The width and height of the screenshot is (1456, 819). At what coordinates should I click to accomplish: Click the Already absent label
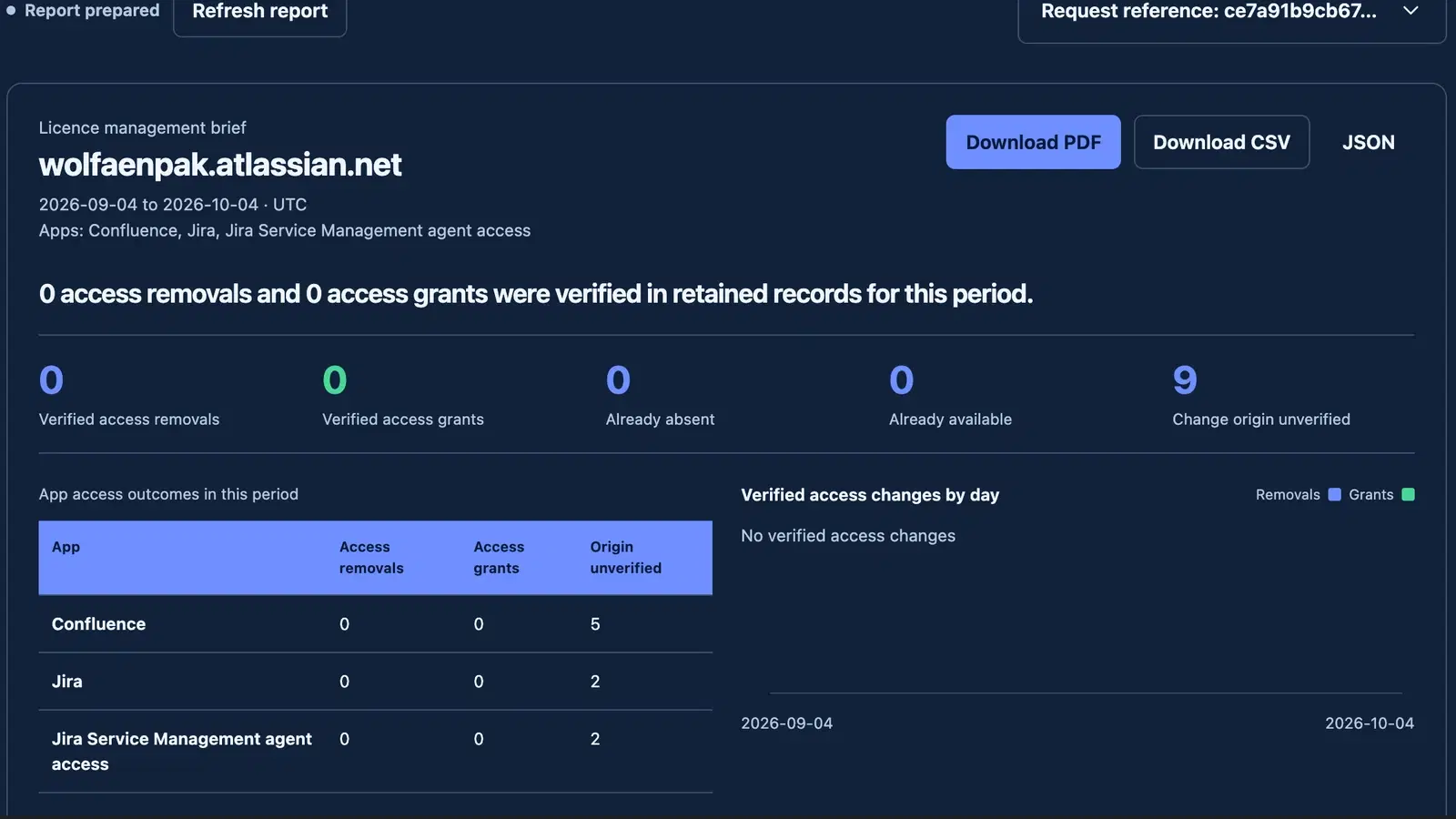(x=660, y=420)
